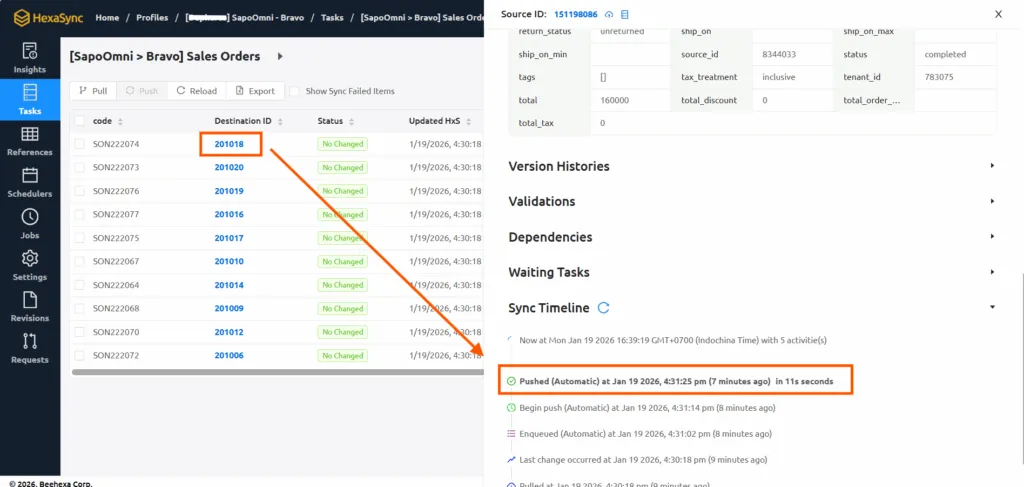The height and width of the screenshot is (487, 1024).
Task: Click the tax_treatment value 'inclusive'
Action: click(778, 77)
